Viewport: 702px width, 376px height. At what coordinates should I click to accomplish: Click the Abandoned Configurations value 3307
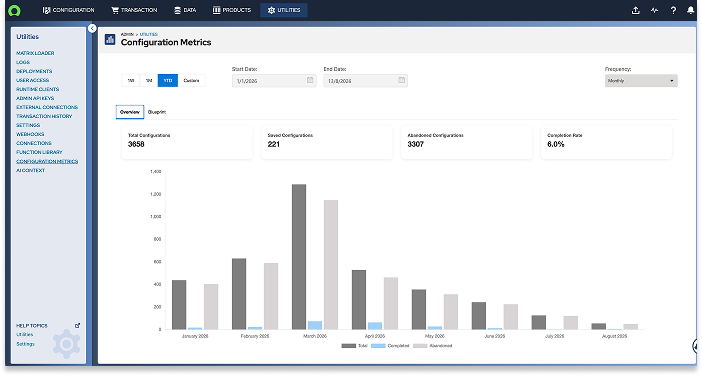point(415,144)
